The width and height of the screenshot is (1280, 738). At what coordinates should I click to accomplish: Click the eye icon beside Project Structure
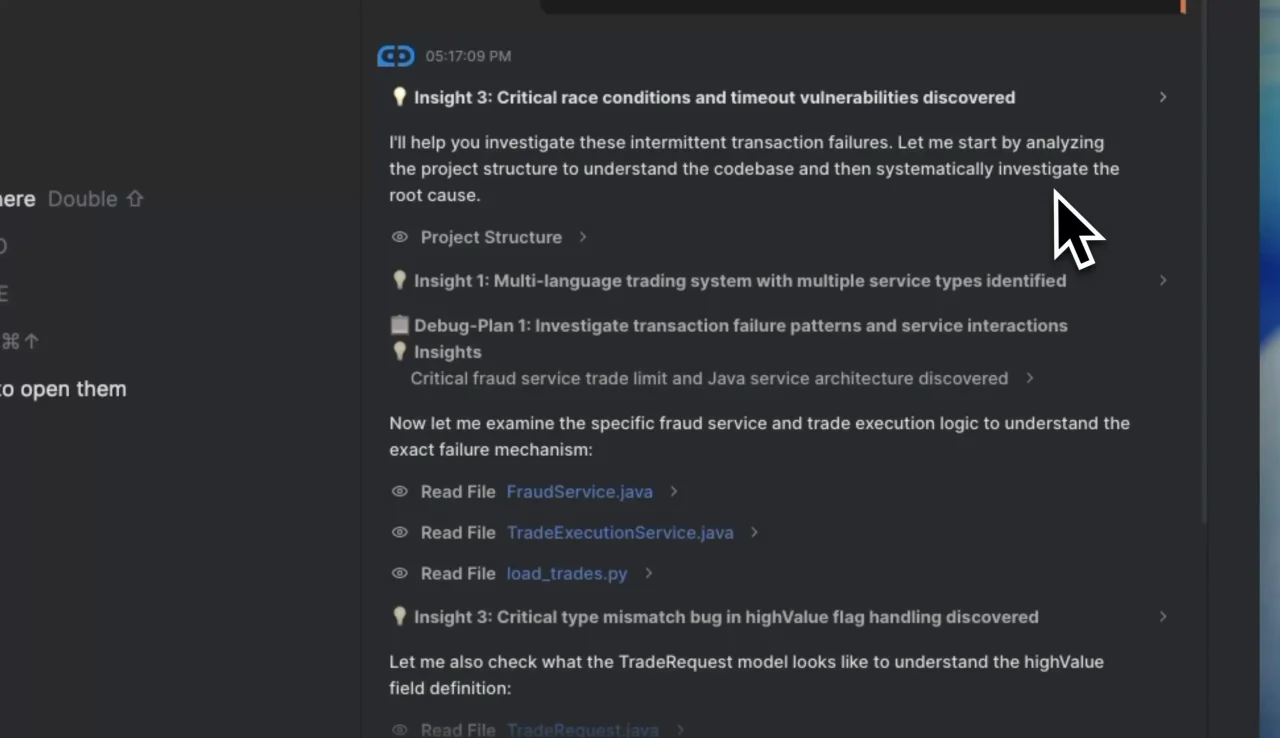tap(400, 237)
